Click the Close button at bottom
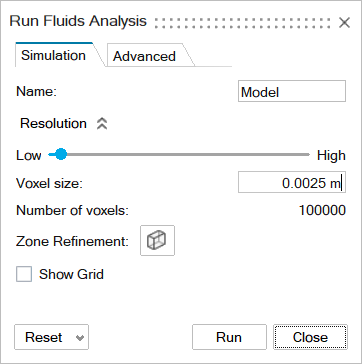The image size is (362, 364). [x=310, y=337]
